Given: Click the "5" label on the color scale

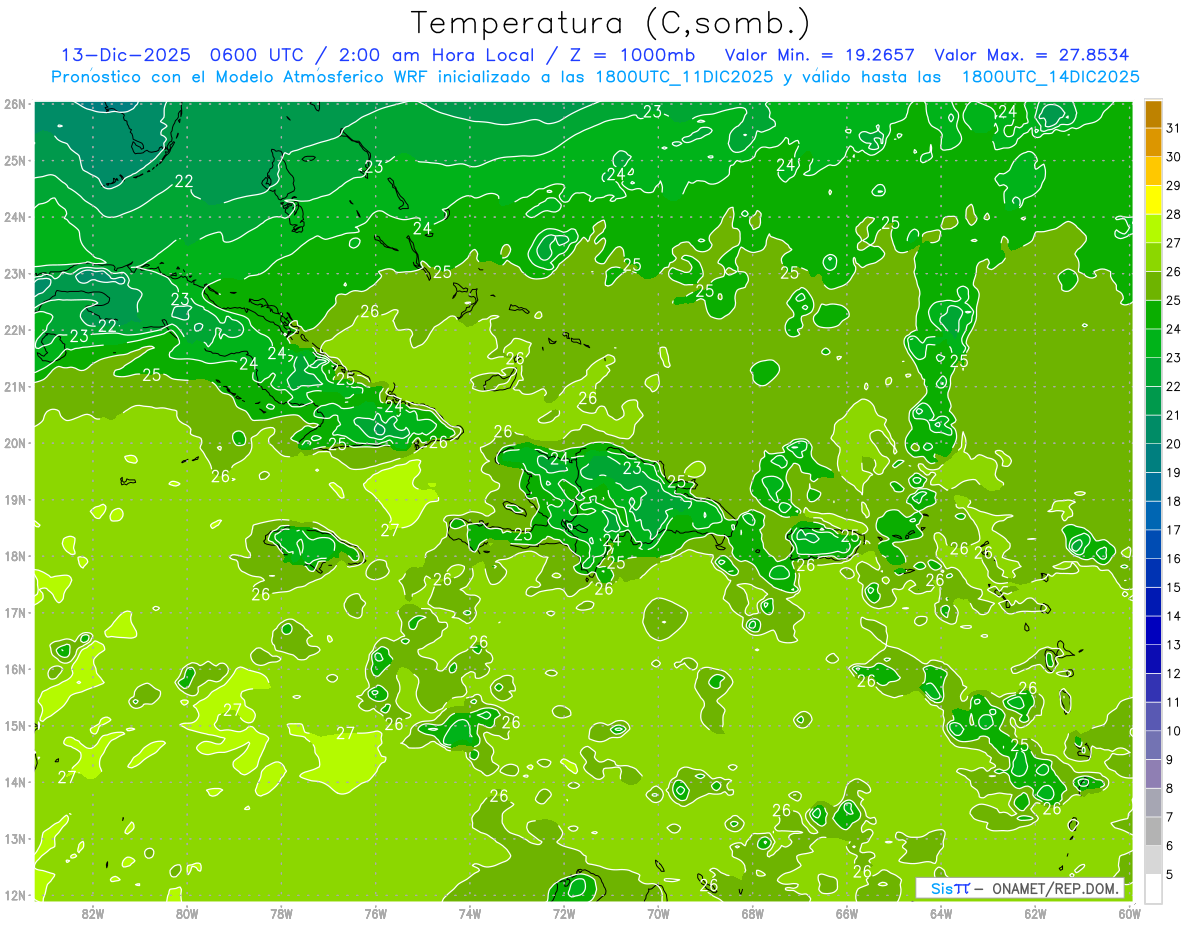Looking at the screenshot, I should pyautogui.click(x=1170, y=874).
